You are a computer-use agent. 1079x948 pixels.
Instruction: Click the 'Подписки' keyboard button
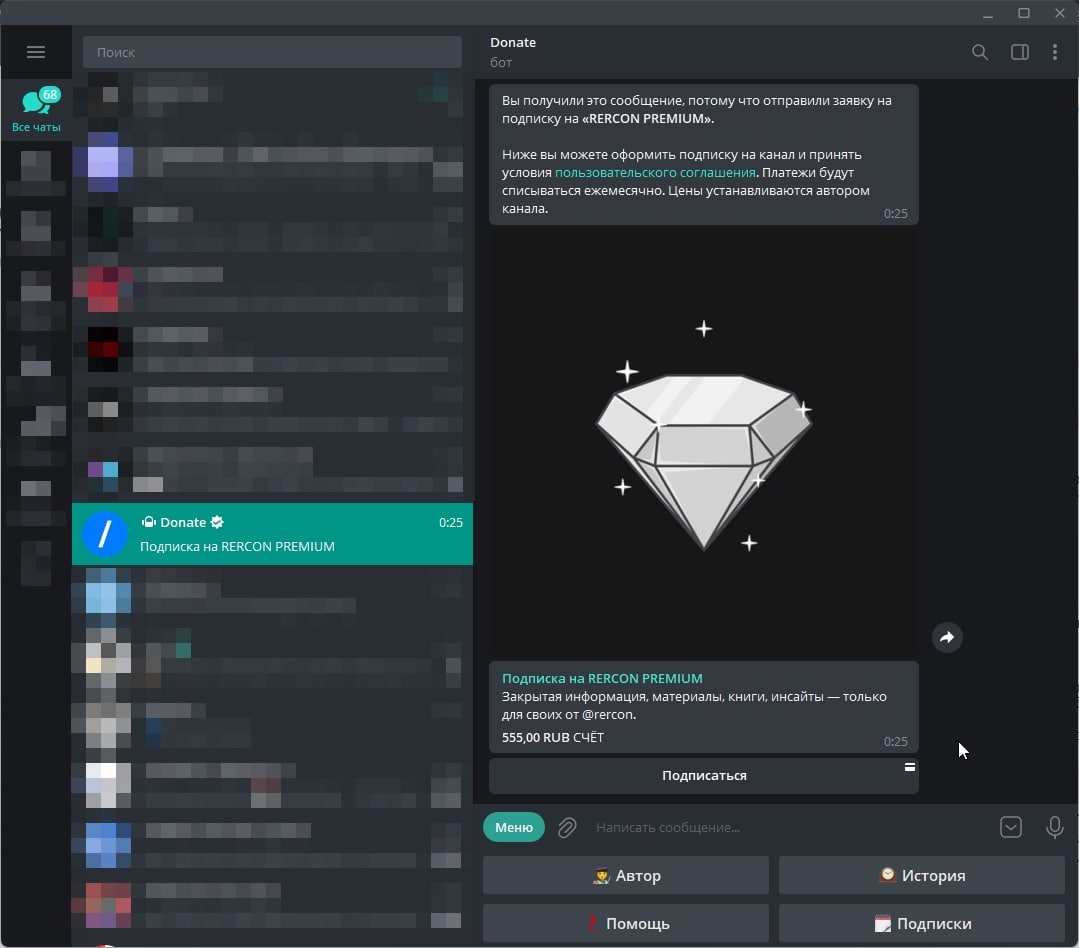point(922,923)
